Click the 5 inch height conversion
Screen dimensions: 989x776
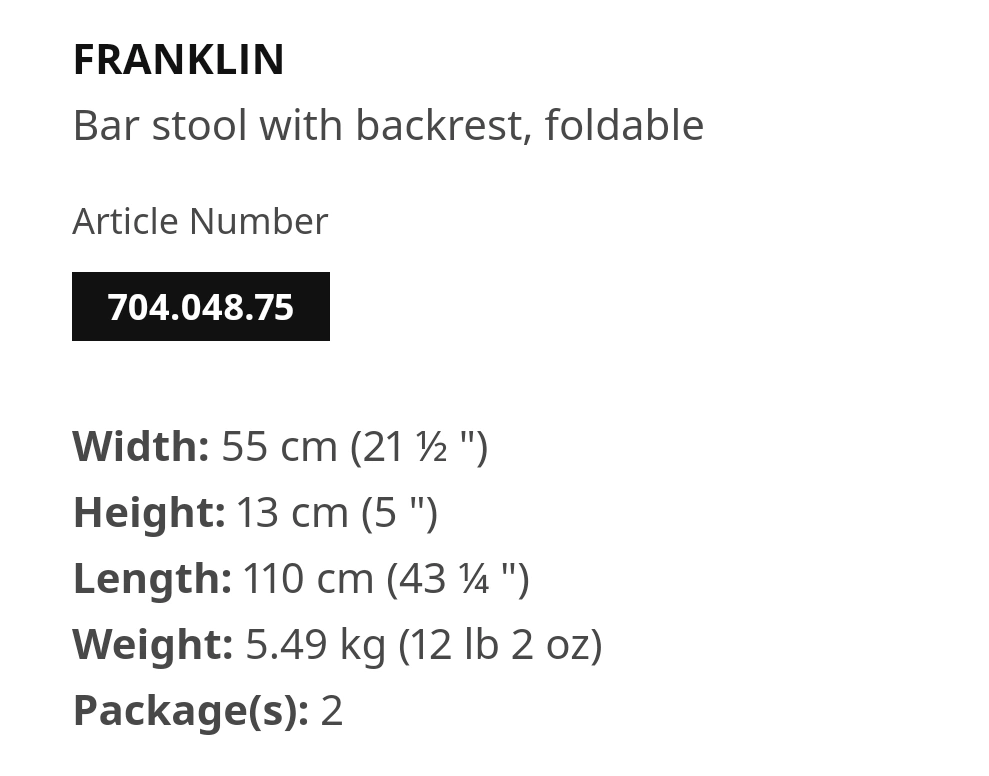(x=399, y=512)
